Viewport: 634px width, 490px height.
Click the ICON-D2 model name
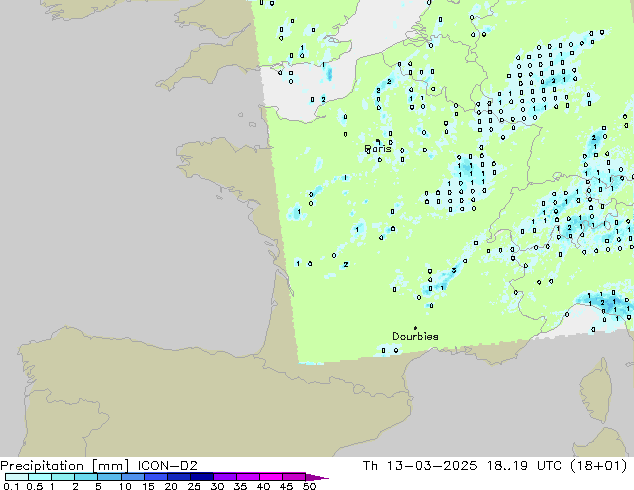[x=167, y=466]
